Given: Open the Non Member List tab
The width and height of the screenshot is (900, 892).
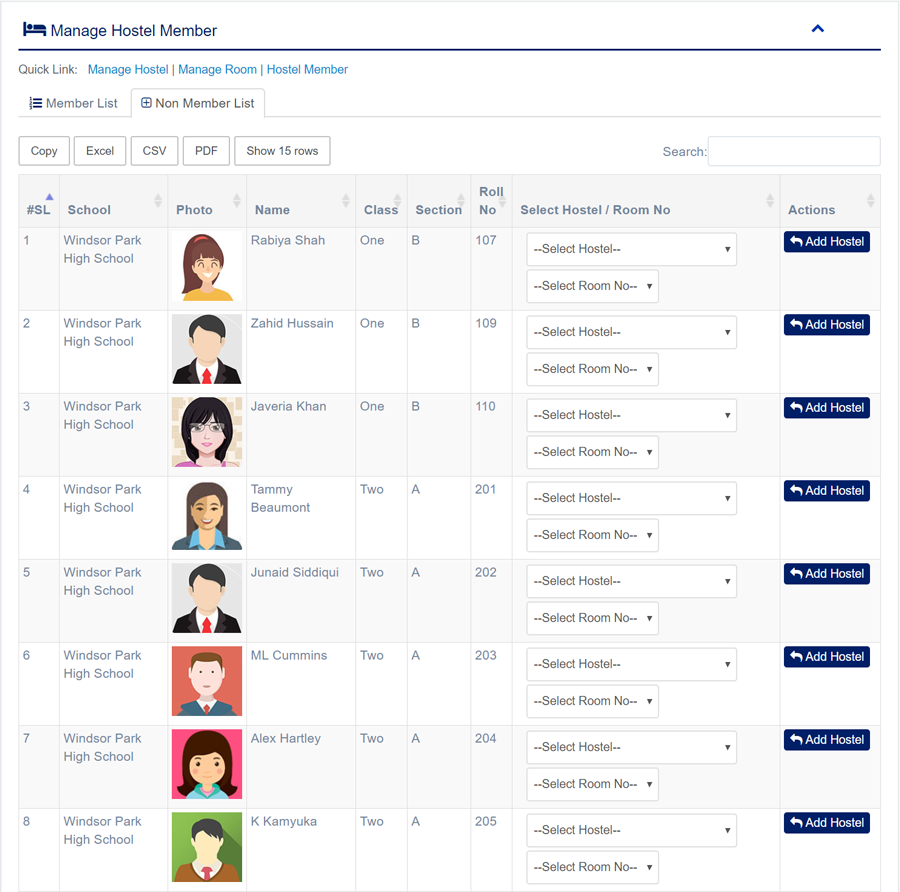Looking at the screenshot, I should coord(197,103).
